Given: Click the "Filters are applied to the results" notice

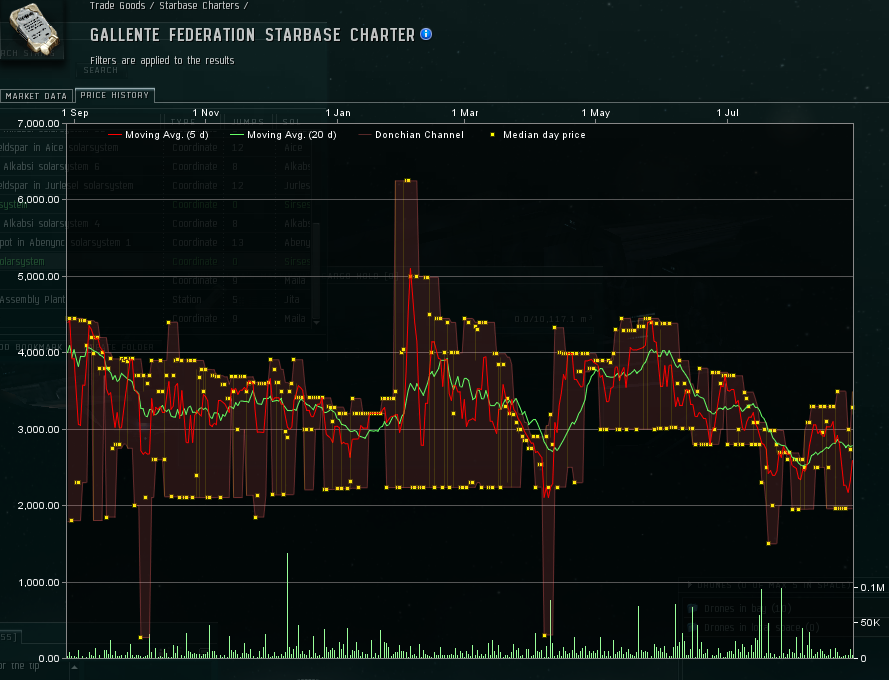Looking at the screenshot, I should click(162, 60).
